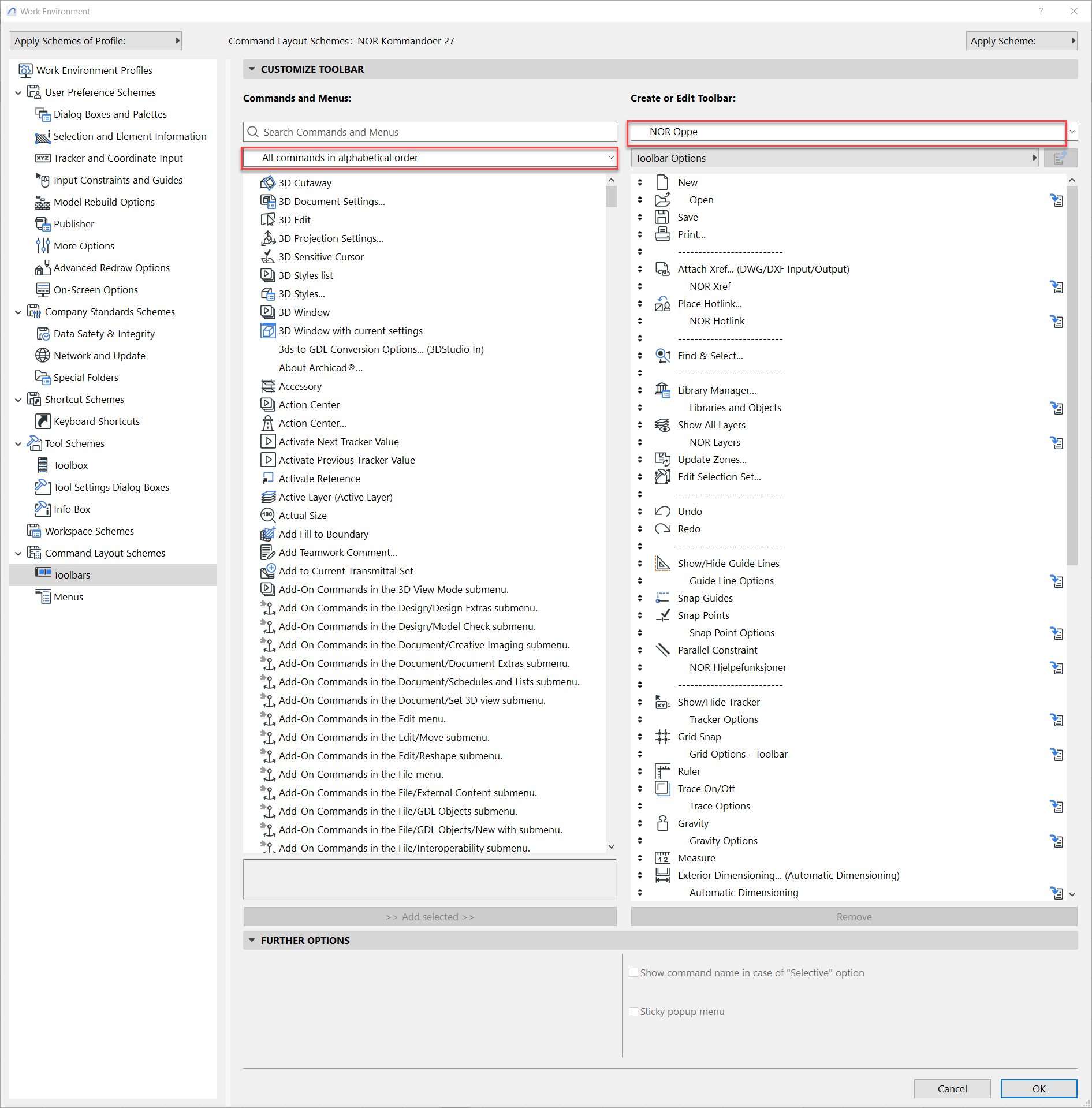Click the Library Manager icon

[x=662, y=390]
